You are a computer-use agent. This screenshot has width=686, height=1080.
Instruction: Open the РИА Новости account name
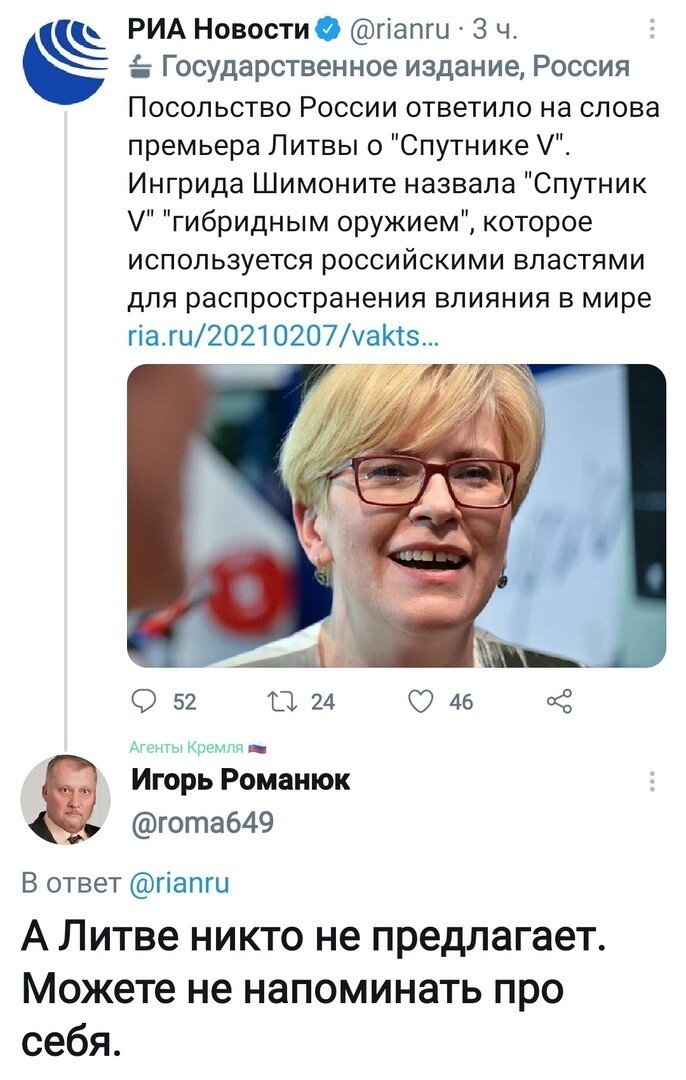tap(219, 30)
